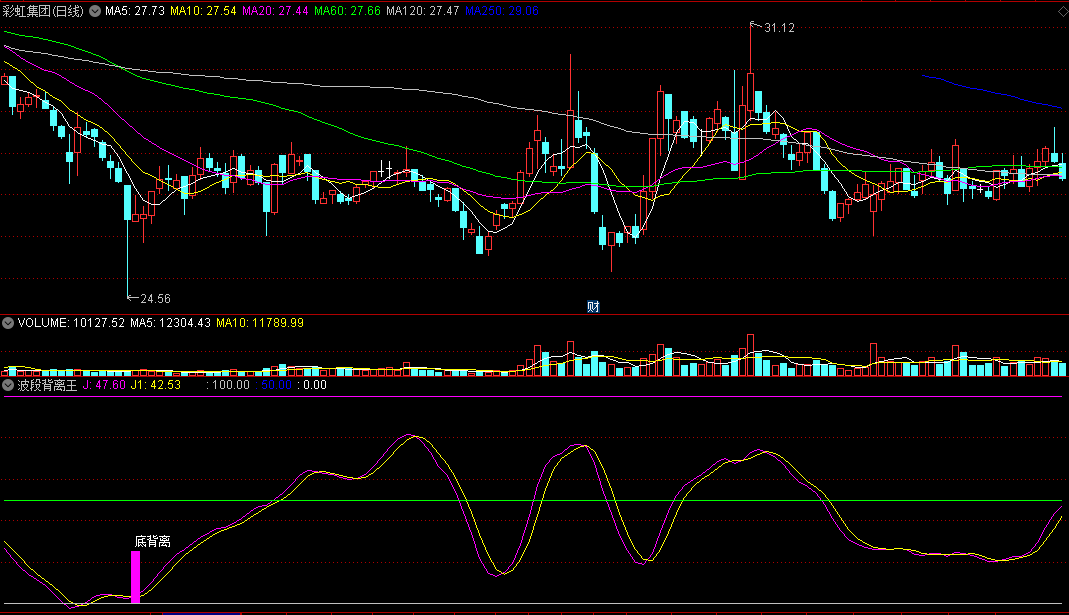Click the blue MA250: 29.06 label
Screen dimensions: 1069x615
[502, 11]
